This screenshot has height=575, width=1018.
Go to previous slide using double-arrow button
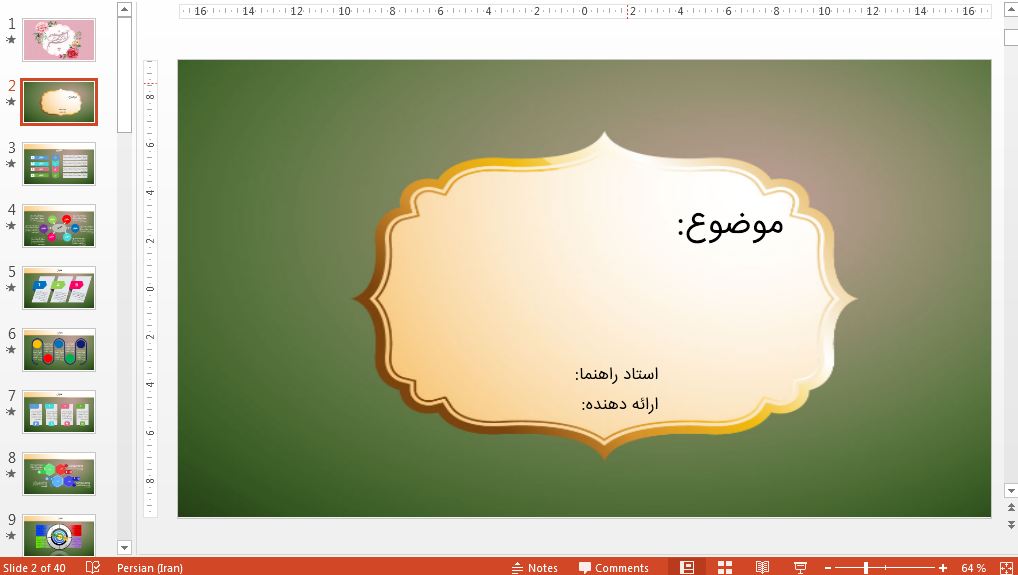pyautogui.click(x=1011, y=508)
